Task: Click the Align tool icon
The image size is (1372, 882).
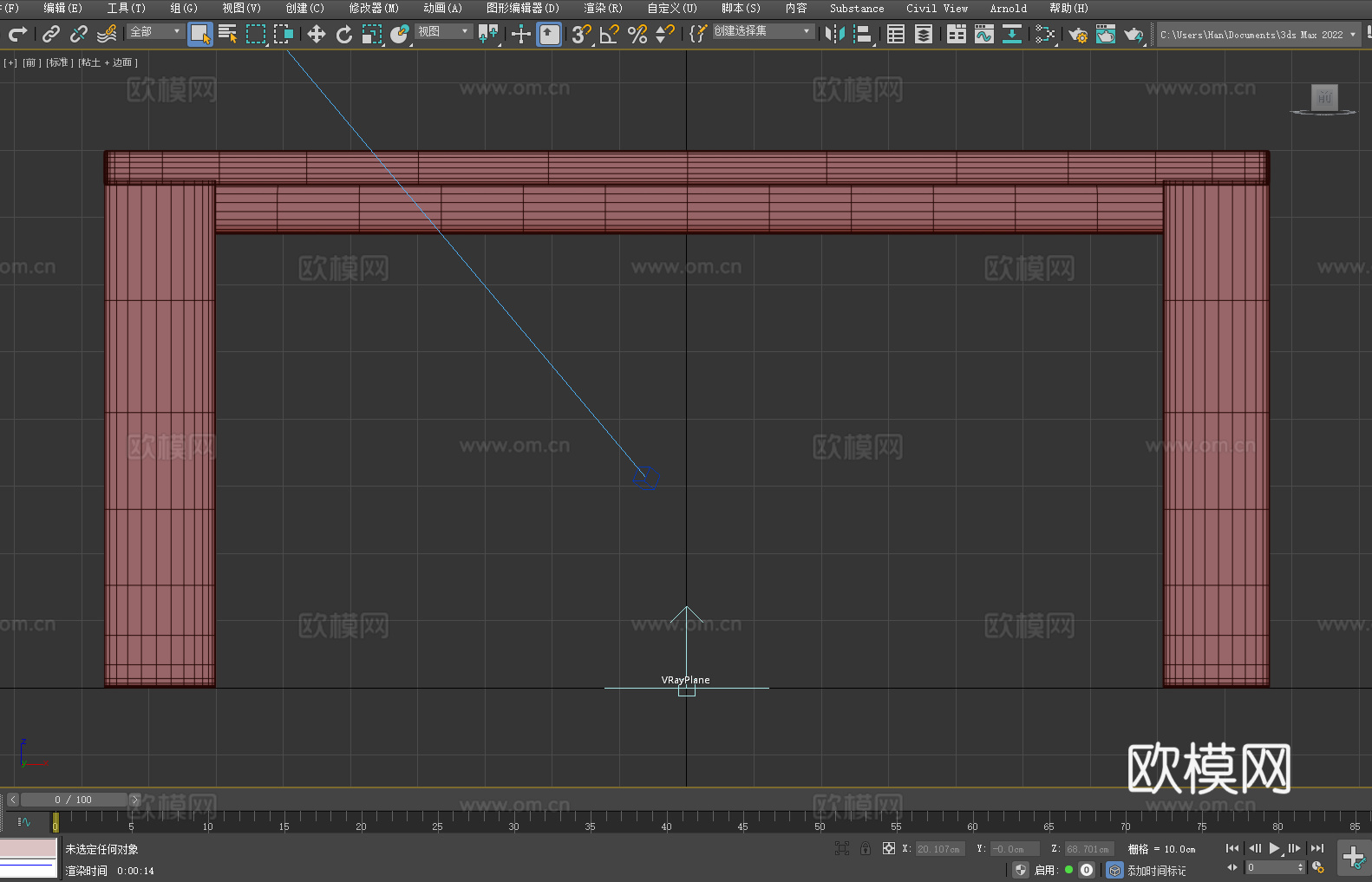Action: (x=863, y=34)
